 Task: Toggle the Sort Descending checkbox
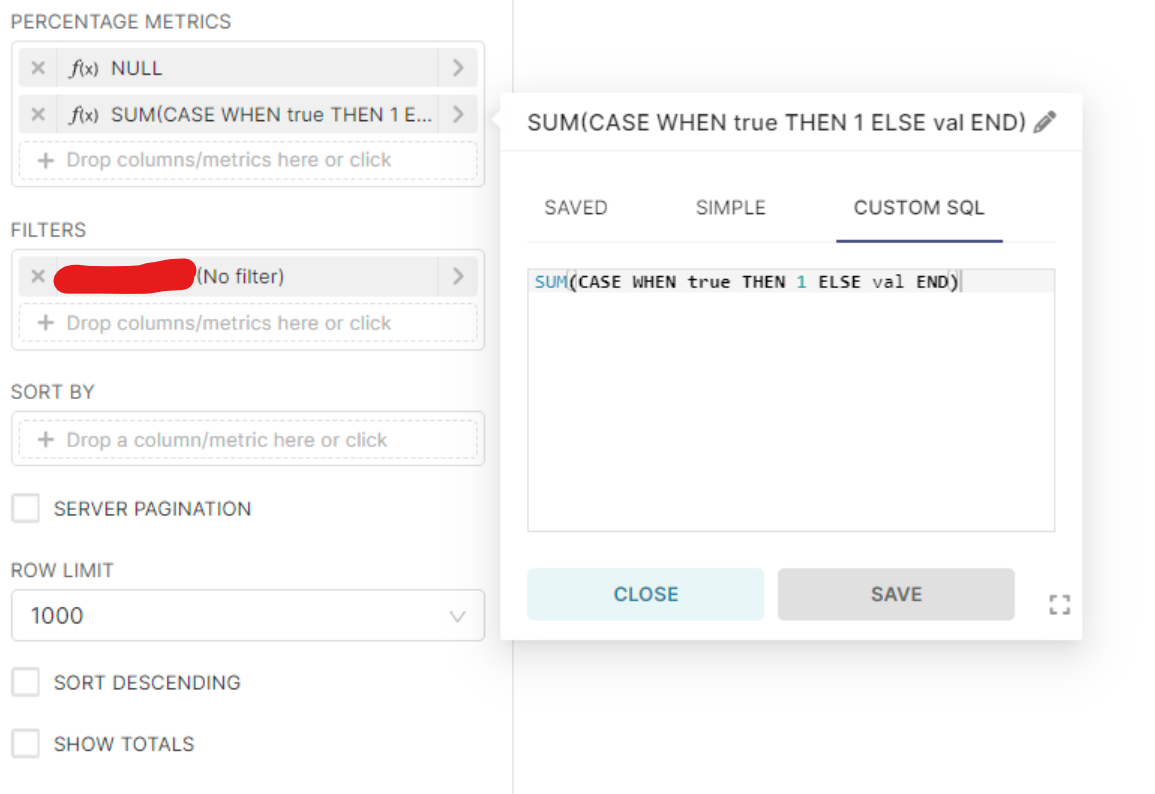point(26,682)
